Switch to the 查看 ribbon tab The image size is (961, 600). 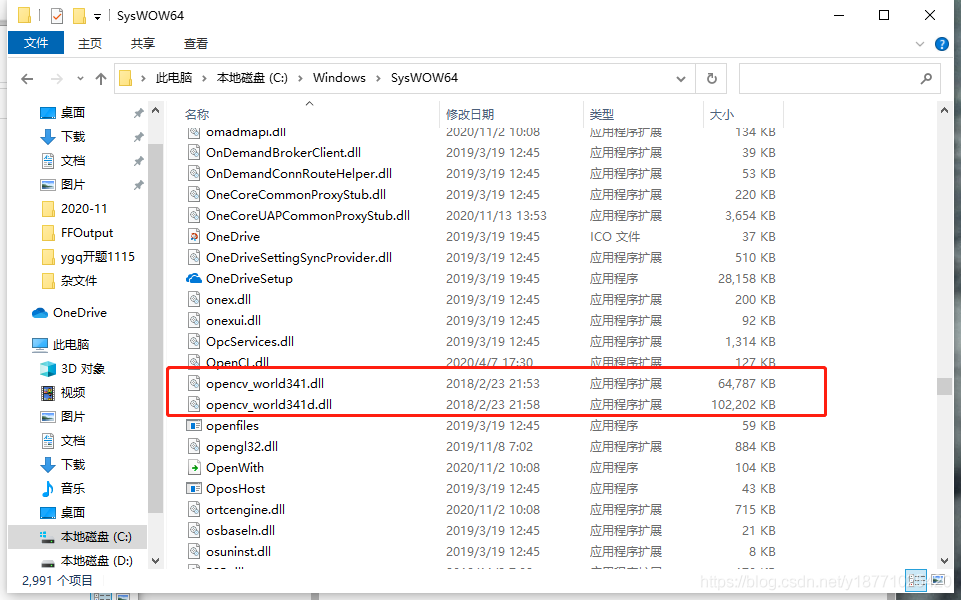pyautogui.click(x=196, y=44)
